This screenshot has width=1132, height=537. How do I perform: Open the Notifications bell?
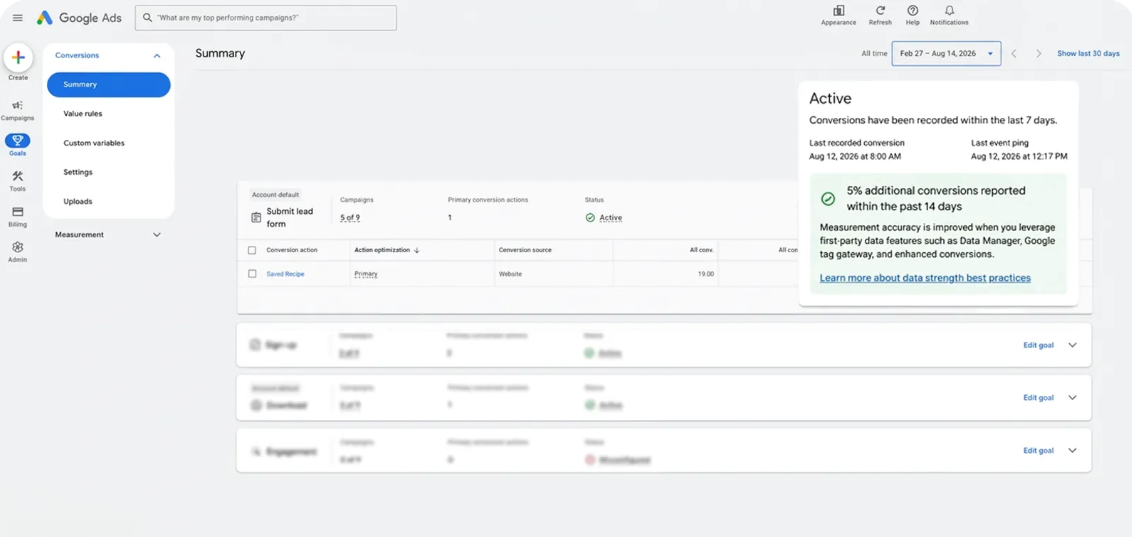tap(949, 11)
